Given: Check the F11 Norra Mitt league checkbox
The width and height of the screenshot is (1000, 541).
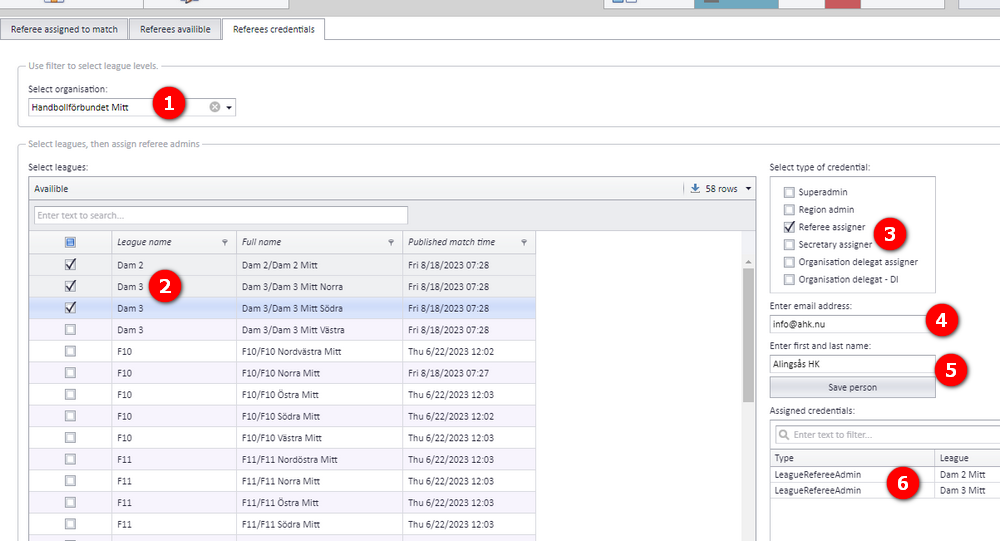Looking at the screenshot, I should 70,481.
